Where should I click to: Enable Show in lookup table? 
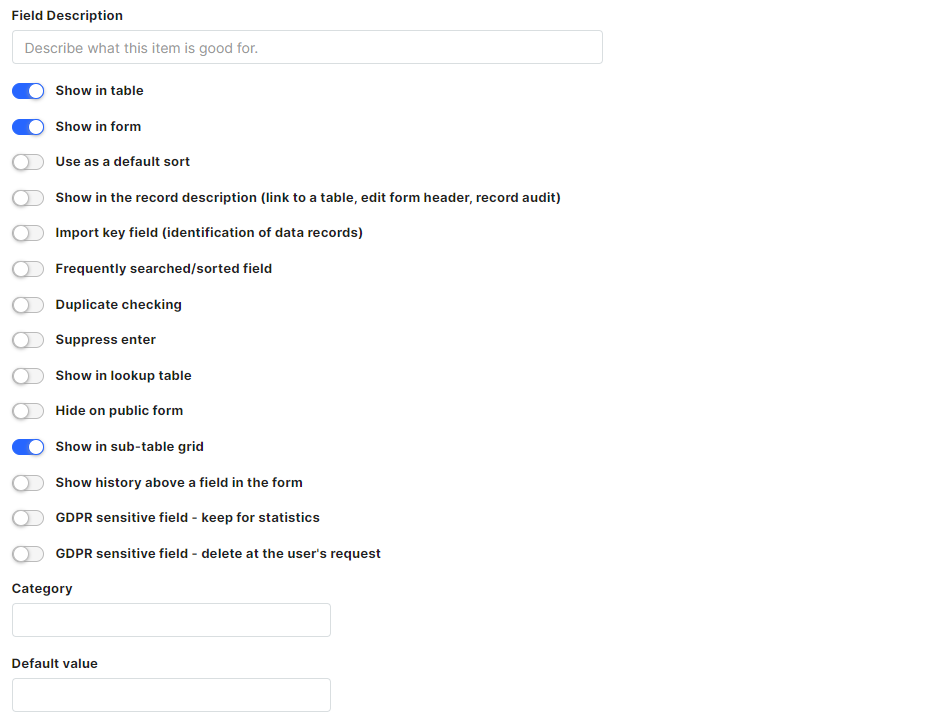[28, 376]
